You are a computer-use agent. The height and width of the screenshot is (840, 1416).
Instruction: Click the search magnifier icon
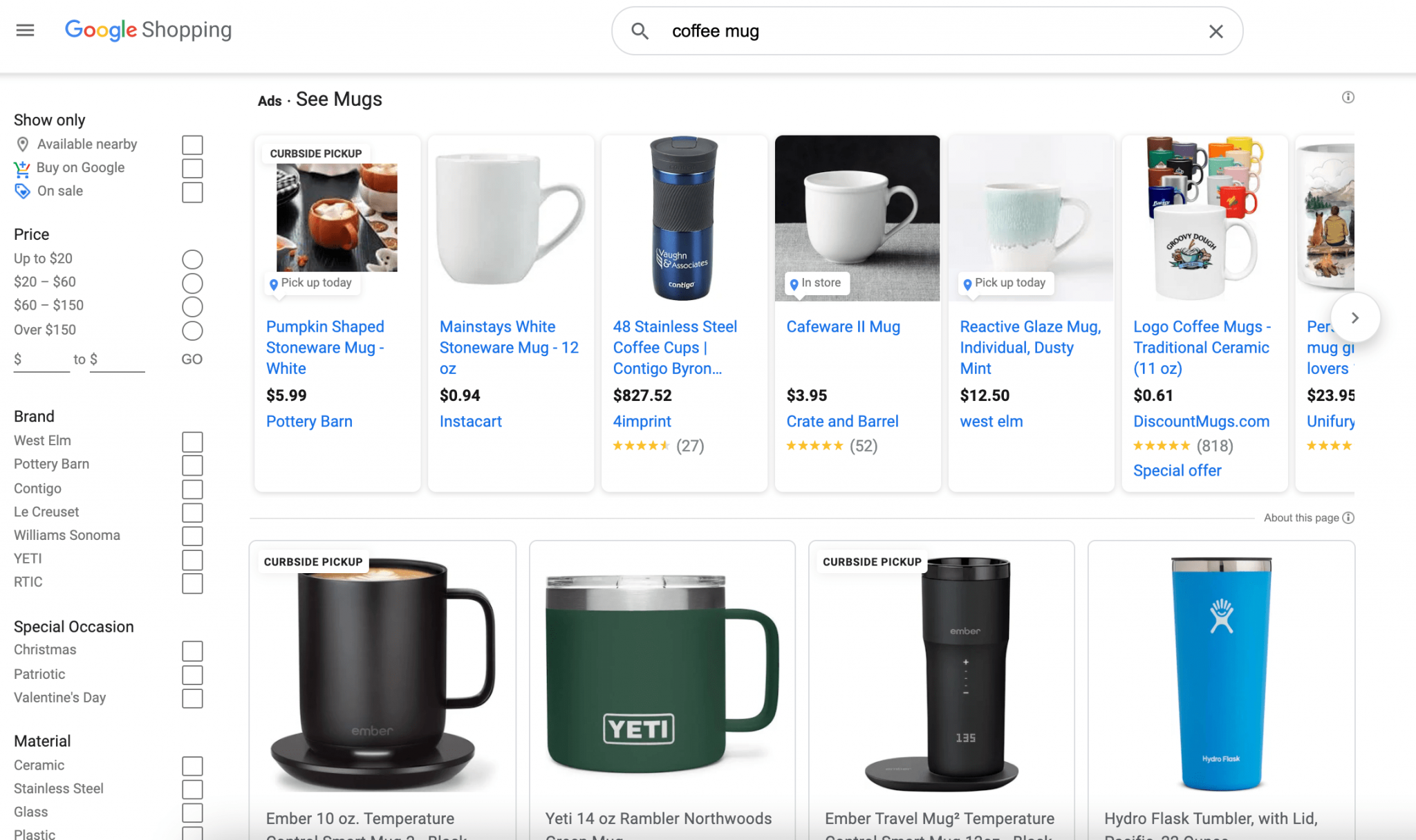tap(640, 31)
